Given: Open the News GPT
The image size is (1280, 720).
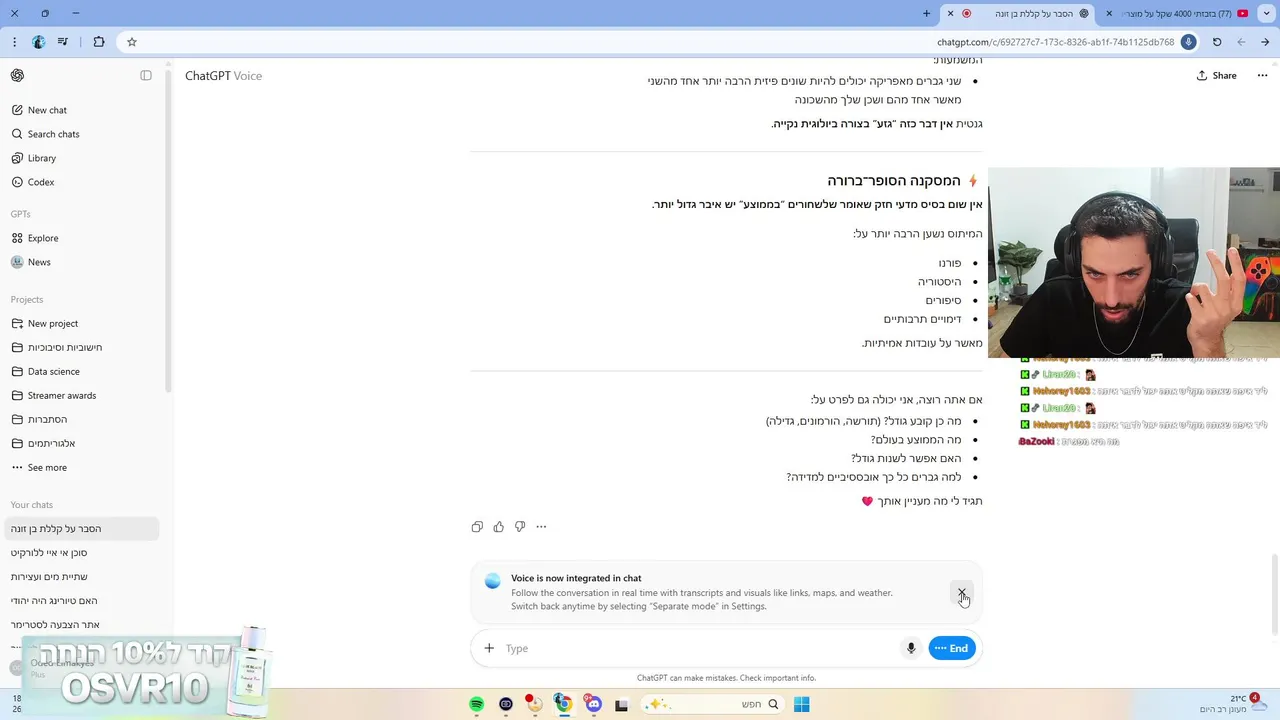Looking at the screenshot, I should click(x=82, y=262).
